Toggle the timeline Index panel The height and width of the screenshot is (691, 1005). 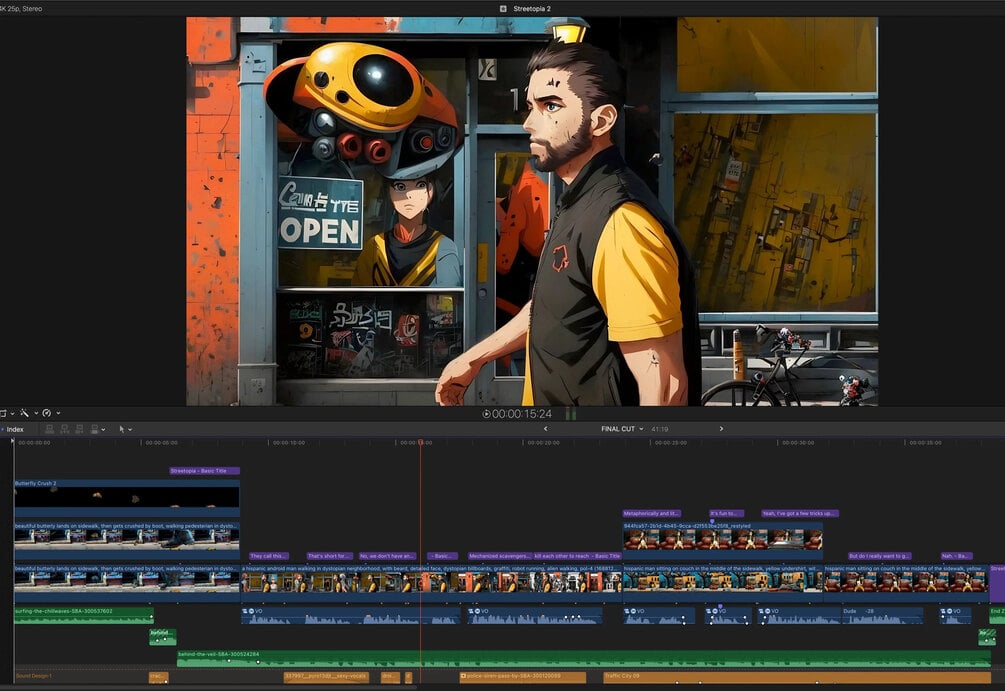[15, 429]
